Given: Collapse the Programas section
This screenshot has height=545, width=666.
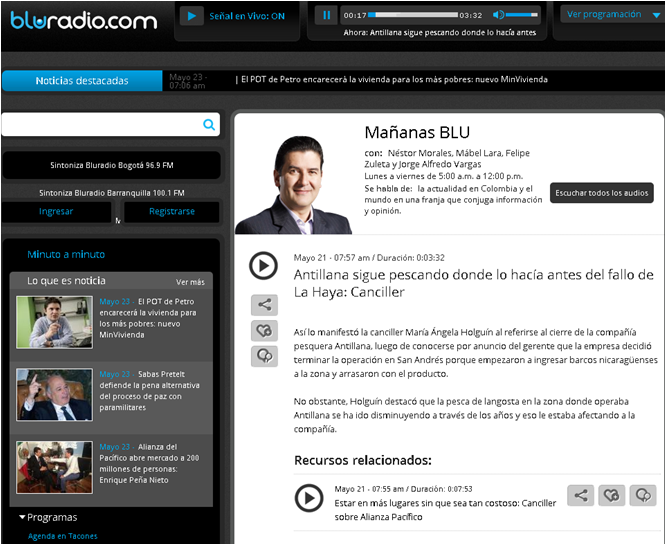Looking at the screenshot, I should [x=48, y=517].
